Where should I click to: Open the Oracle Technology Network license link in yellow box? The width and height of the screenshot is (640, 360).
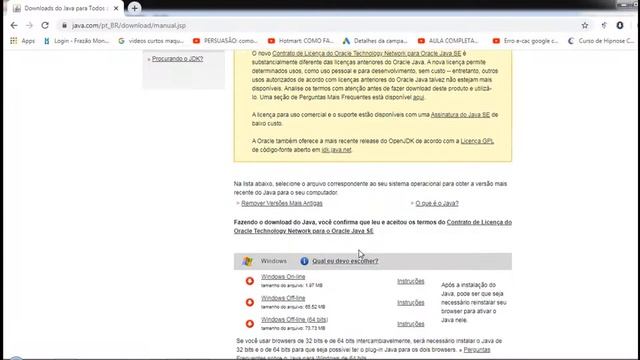367,53
